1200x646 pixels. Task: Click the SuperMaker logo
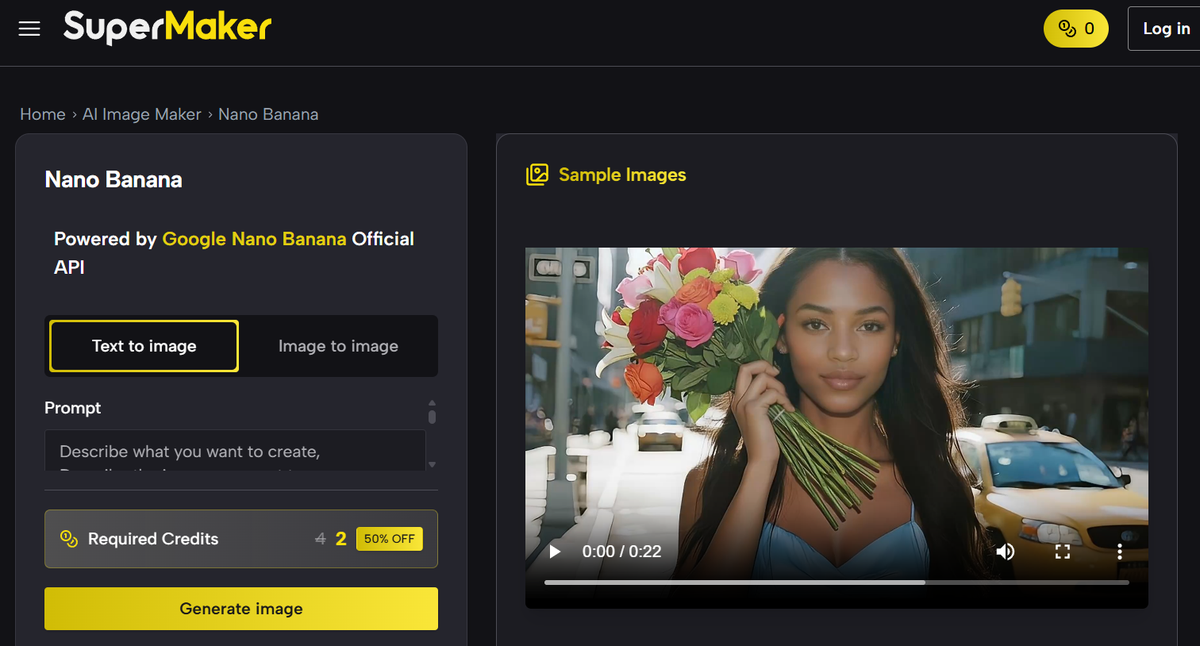tap(167, 28)
